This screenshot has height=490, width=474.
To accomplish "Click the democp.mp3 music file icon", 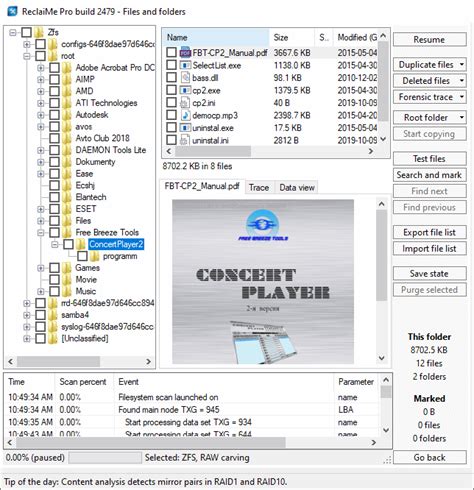I will tap(185, 115).
